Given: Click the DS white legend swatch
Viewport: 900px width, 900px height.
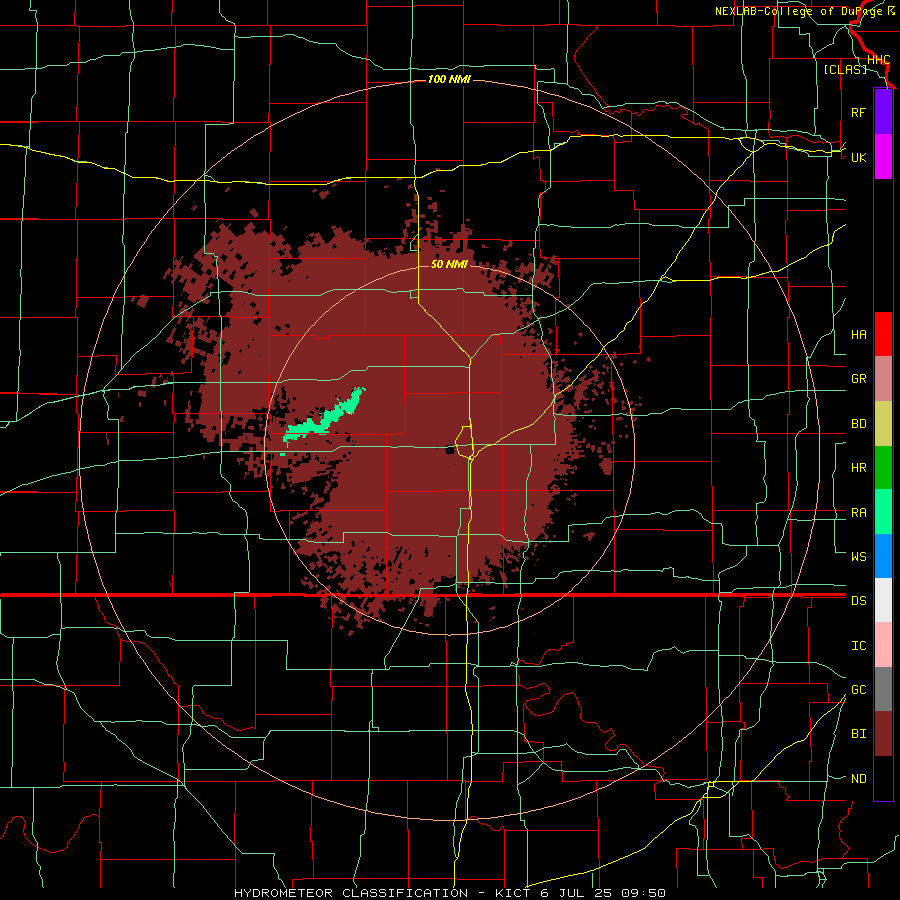Looking at the screenshot, I should point(883,600).
